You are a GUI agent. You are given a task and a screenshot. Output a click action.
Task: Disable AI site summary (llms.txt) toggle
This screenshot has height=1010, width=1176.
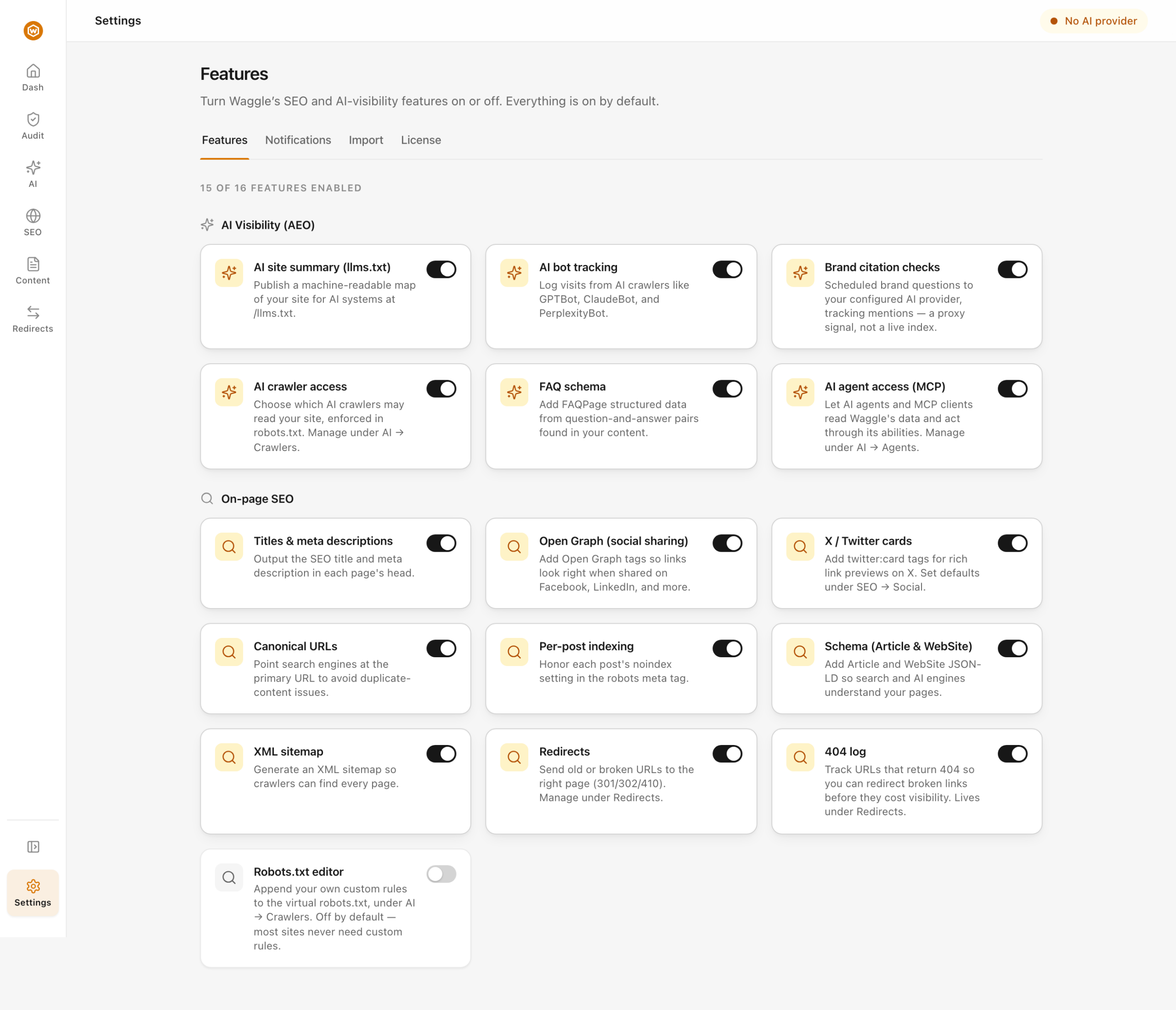(x=441, y=270)
